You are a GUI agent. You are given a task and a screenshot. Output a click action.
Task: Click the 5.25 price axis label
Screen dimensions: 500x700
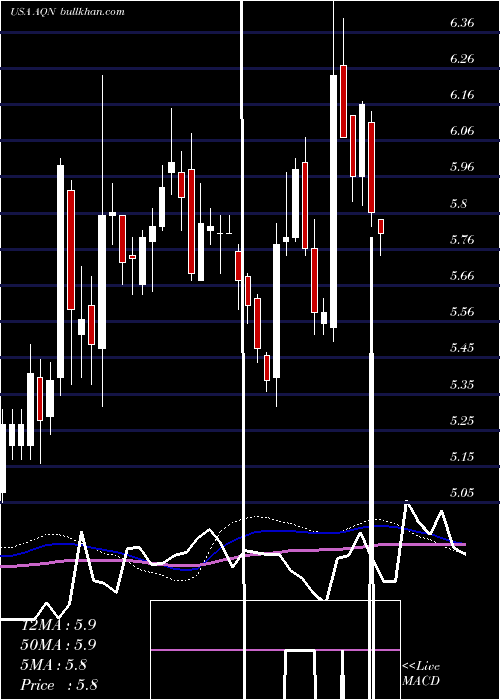point(462,421)
